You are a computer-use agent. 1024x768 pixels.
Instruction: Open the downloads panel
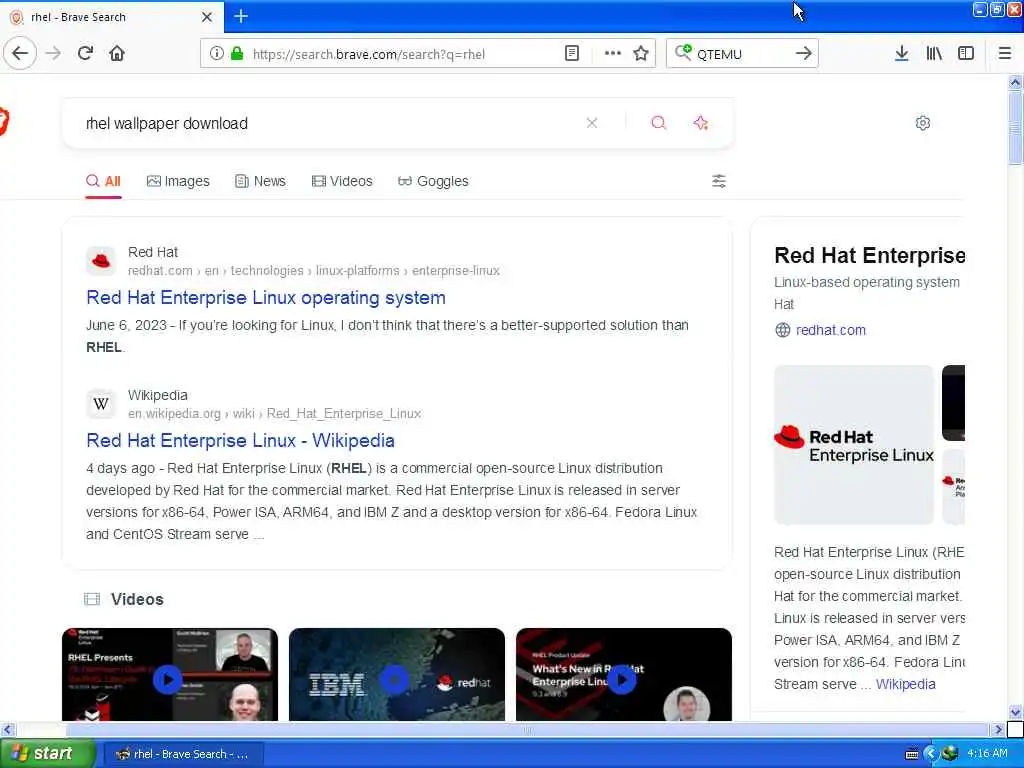tap(902, 54)
